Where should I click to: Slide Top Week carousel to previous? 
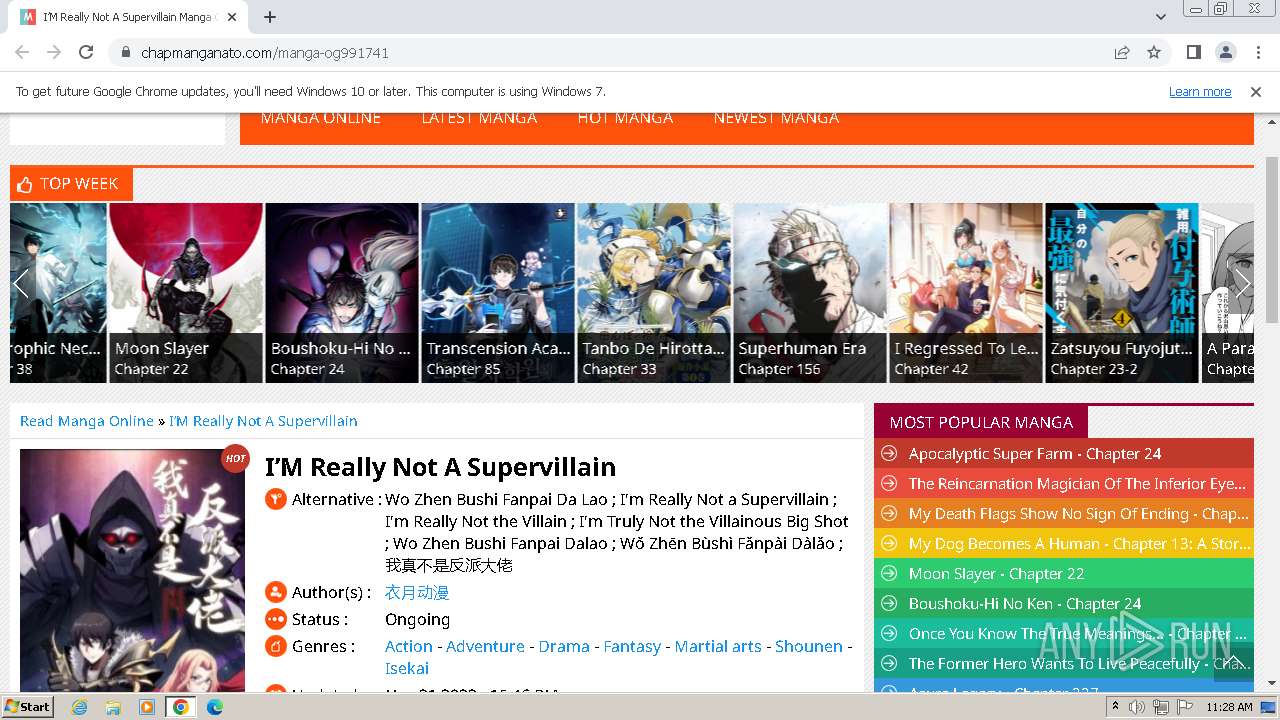pos(22,284)
